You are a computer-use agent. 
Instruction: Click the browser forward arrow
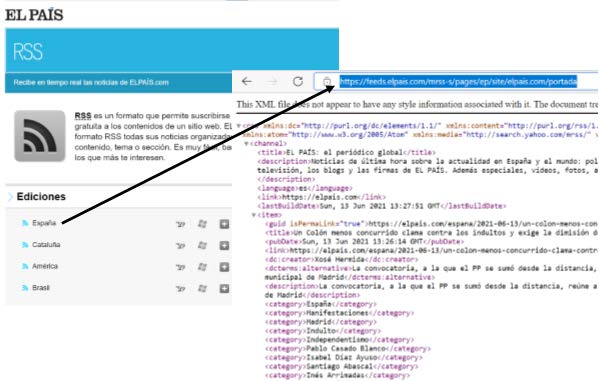point(272,81)
